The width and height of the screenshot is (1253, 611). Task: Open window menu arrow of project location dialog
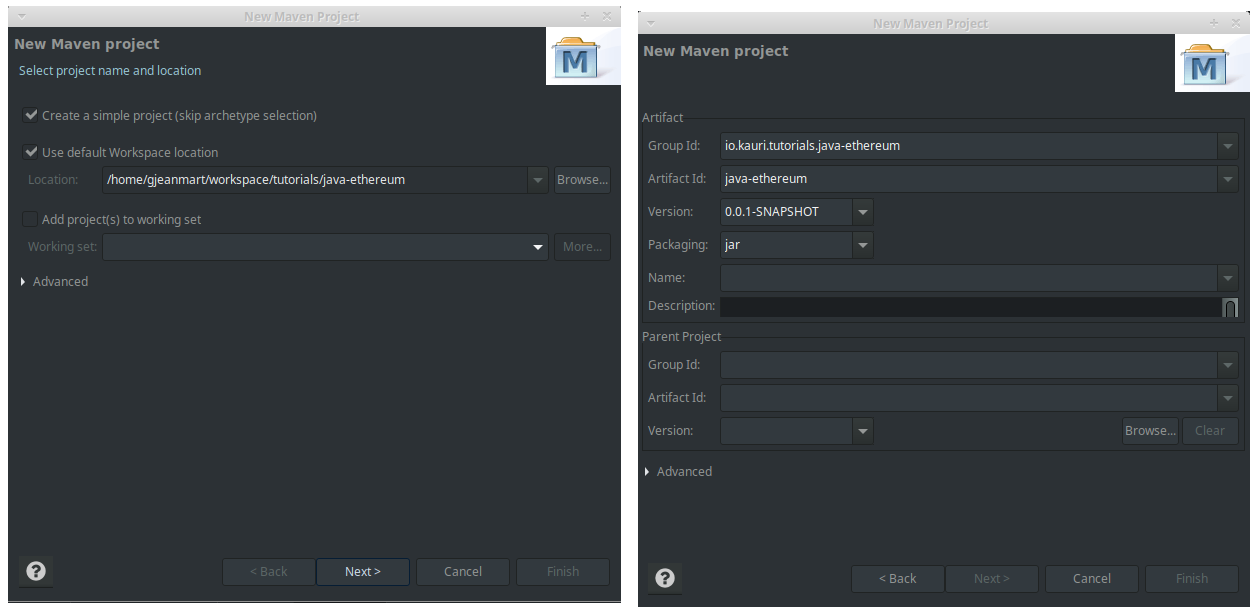(x=22, y=17)
